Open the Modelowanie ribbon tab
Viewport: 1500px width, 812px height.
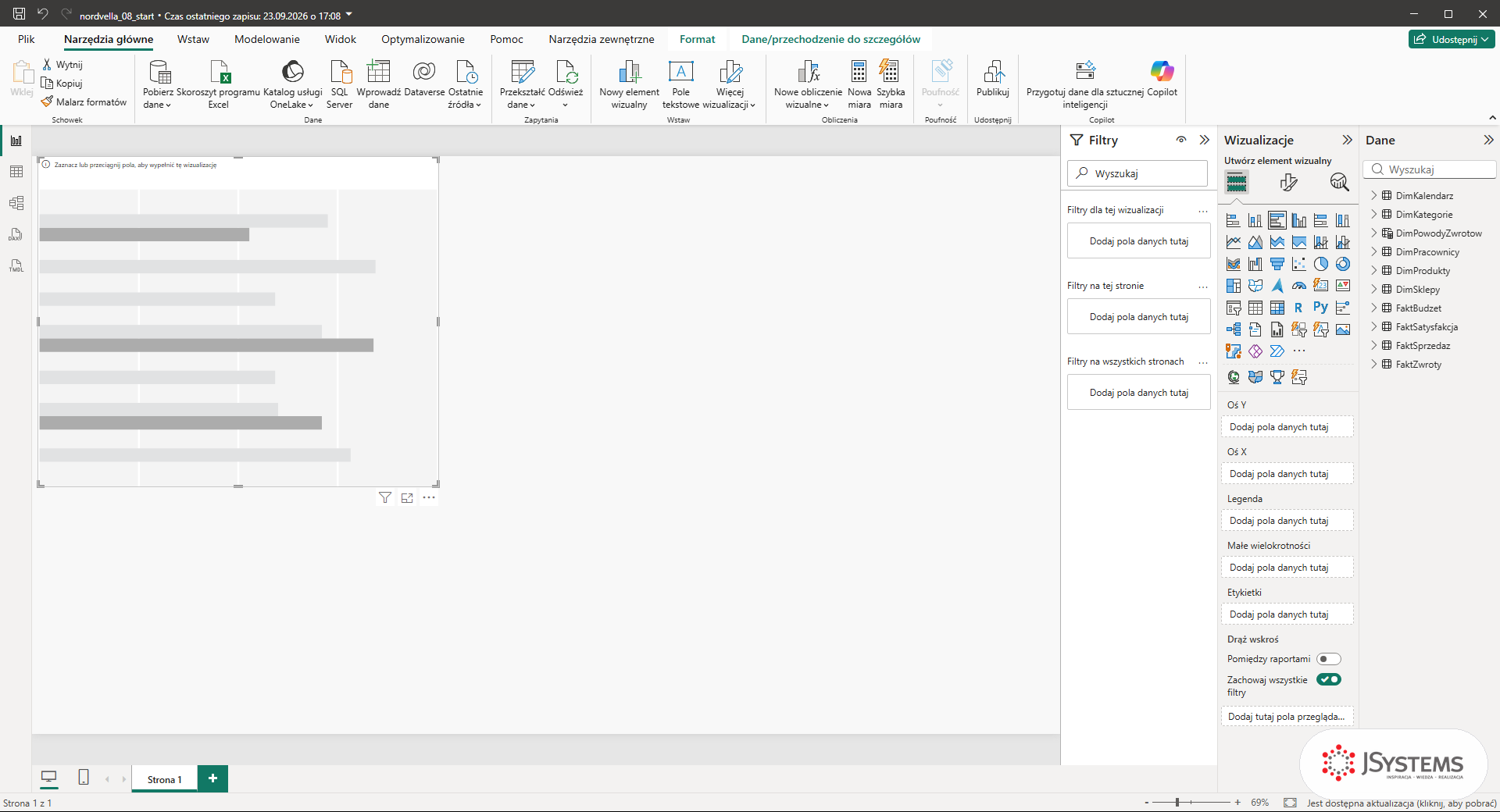tap(267, 39)
